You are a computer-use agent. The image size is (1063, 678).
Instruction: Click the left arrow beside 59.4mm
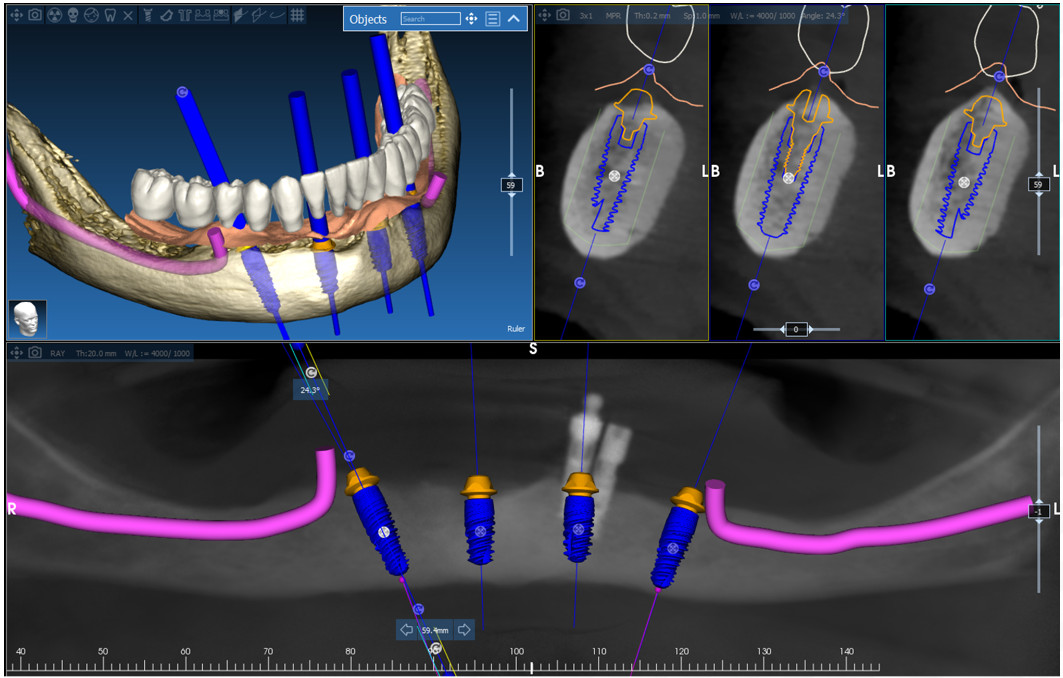[x=406, y=630]
